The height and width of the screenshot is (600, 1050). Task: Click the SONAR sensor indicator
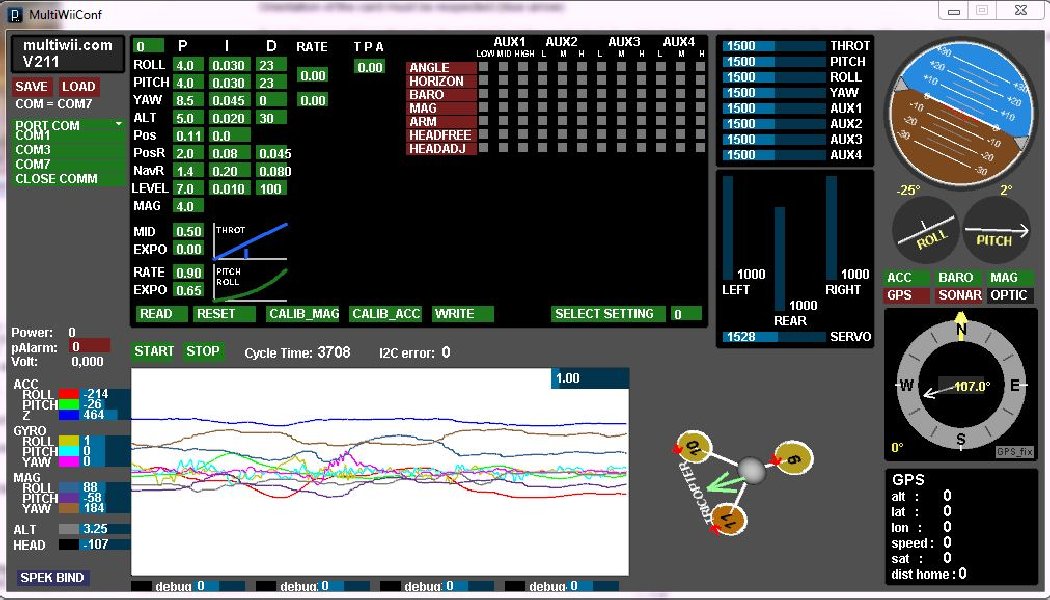click(958, 295)
